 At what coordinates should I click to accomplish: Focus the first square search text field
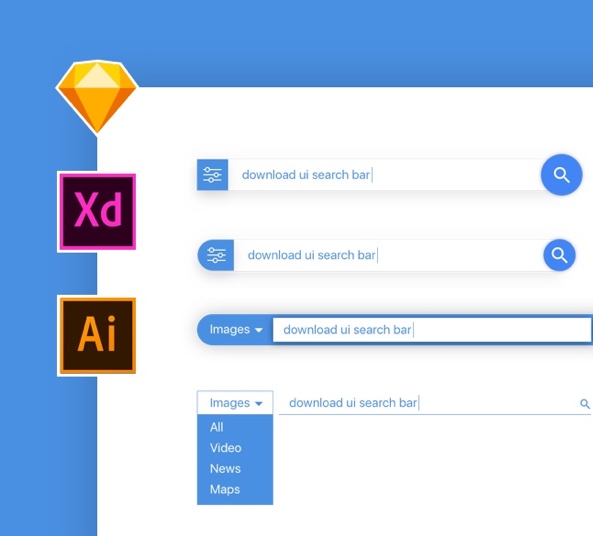[x=384, y=175]
